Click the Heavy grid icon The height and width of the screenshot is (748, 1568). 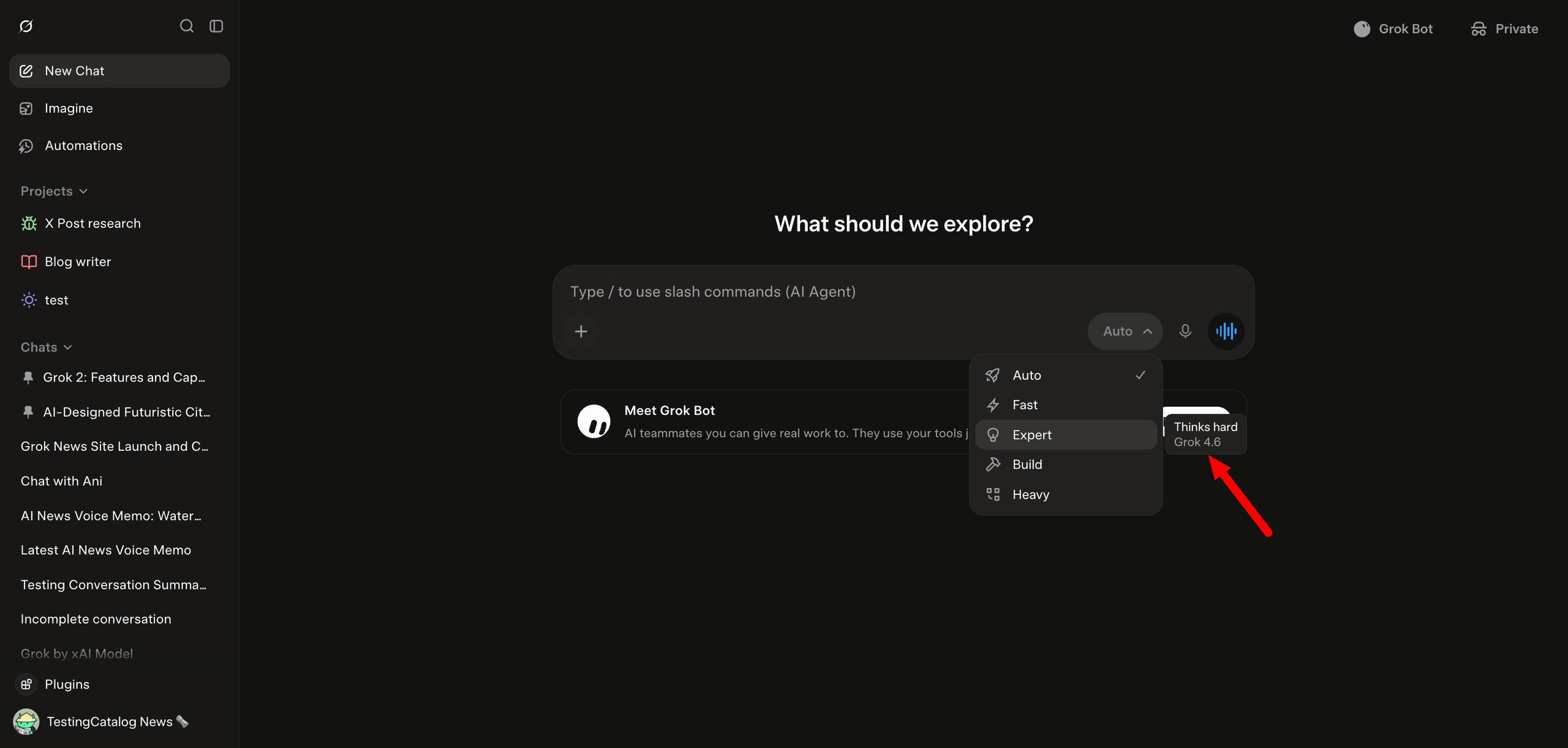click(993, 494)
